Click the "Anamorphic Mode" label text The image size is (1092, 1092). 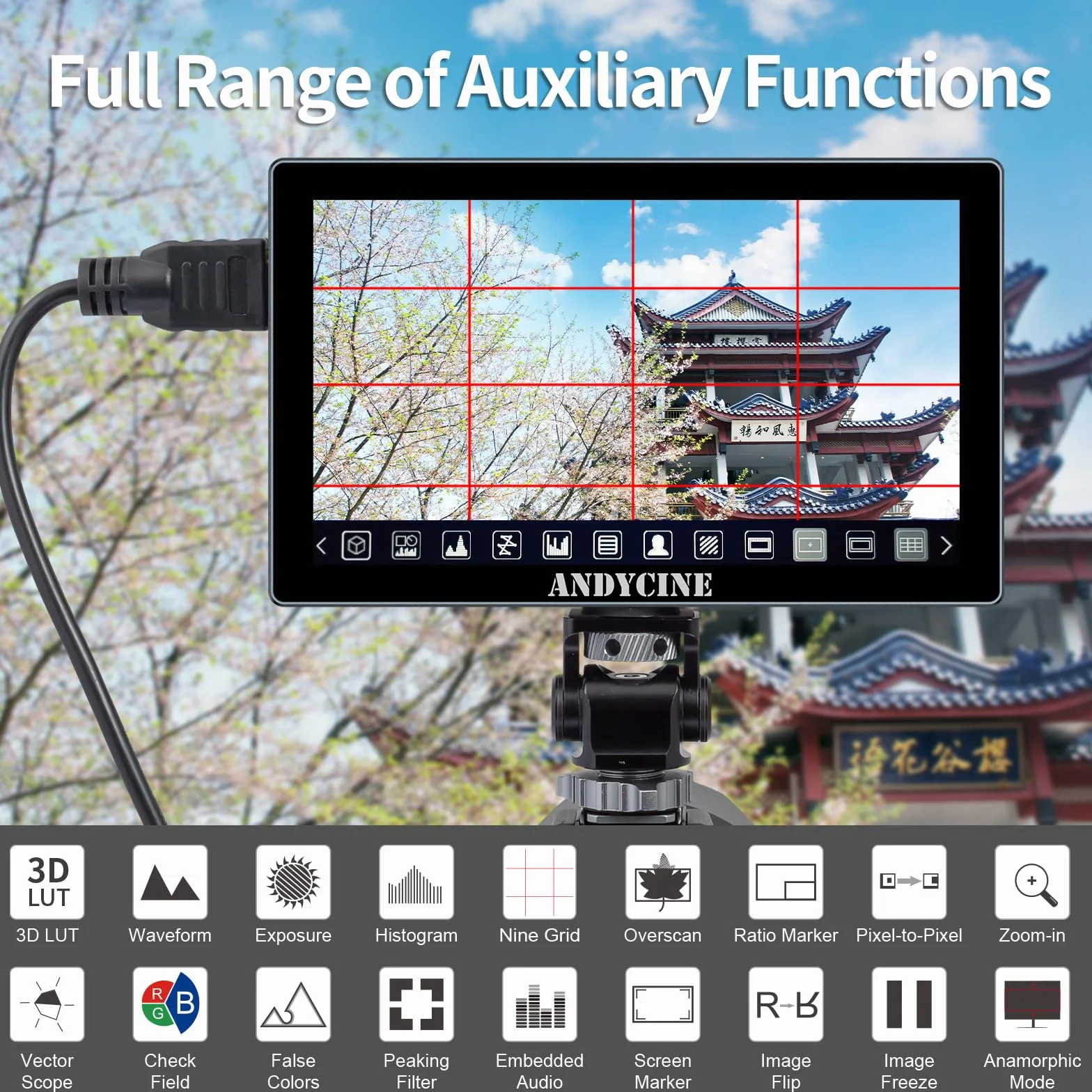[x=1032, y=1071]
